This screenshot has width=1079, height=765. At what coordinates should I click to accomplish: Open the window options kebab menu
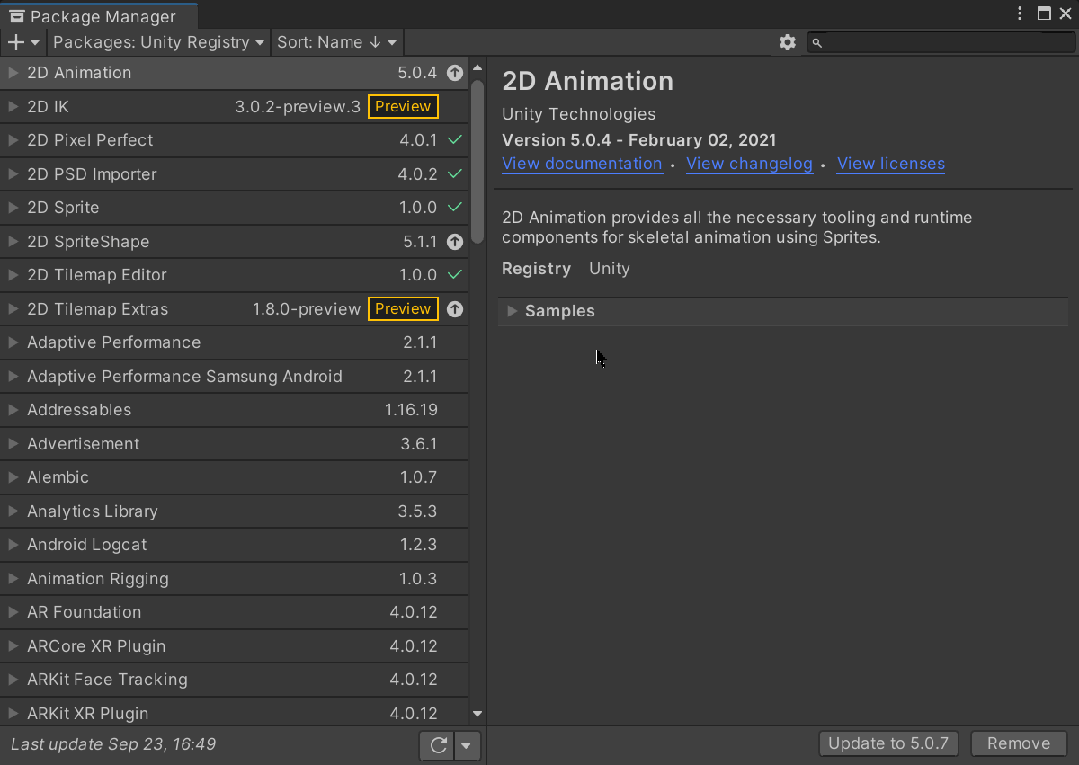click(x=1020, y=13)
